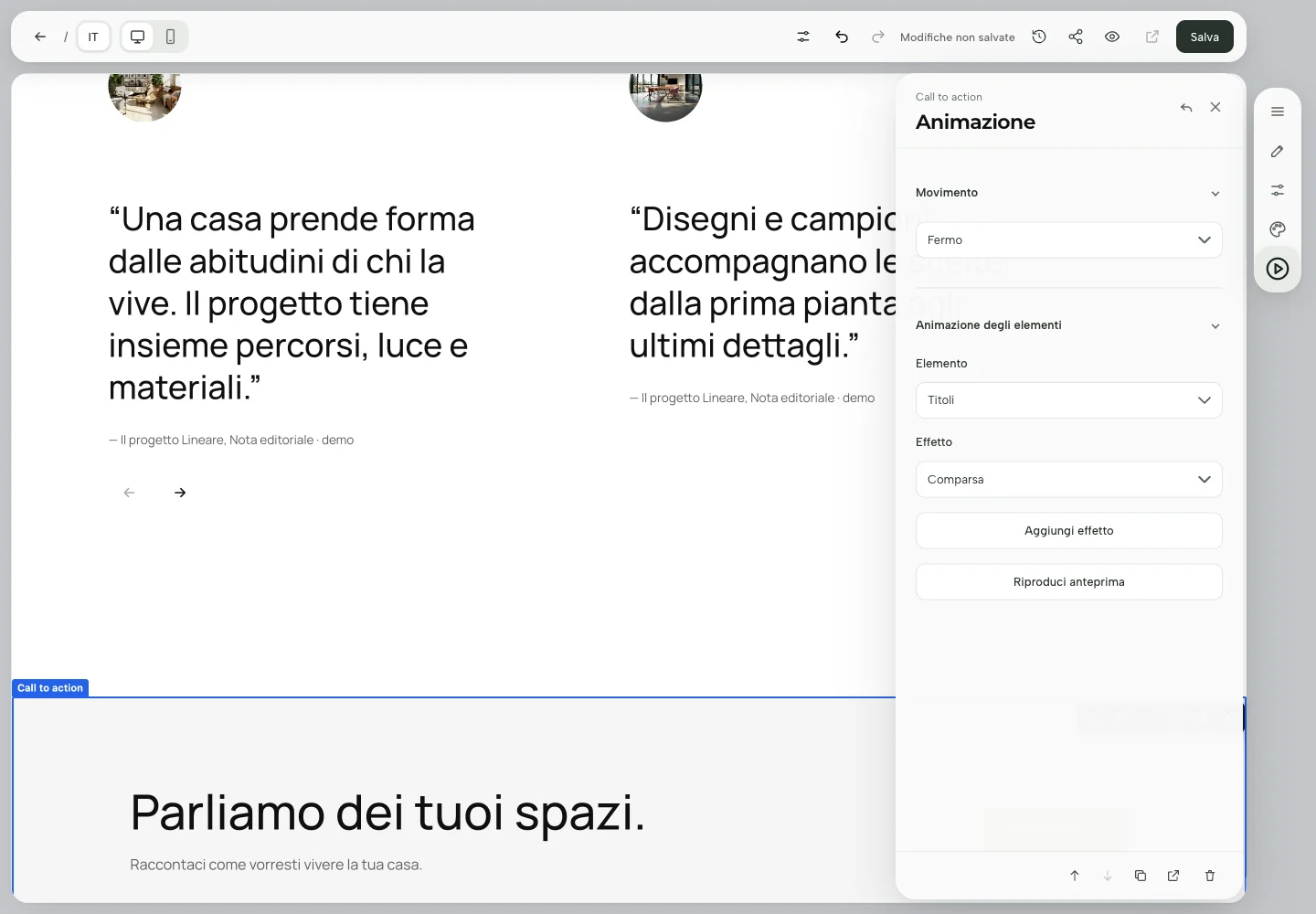Click the text 'Raccontaci come vorresti vivere la tua casa.'
Screen dimensions: 1316x914
point(276,865)
